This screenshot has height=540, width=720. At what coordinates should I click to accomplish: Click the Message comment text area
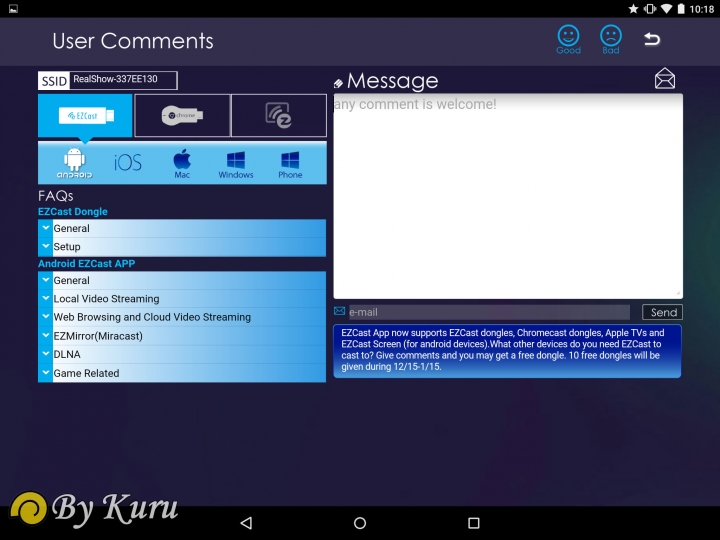pos(508,196)
